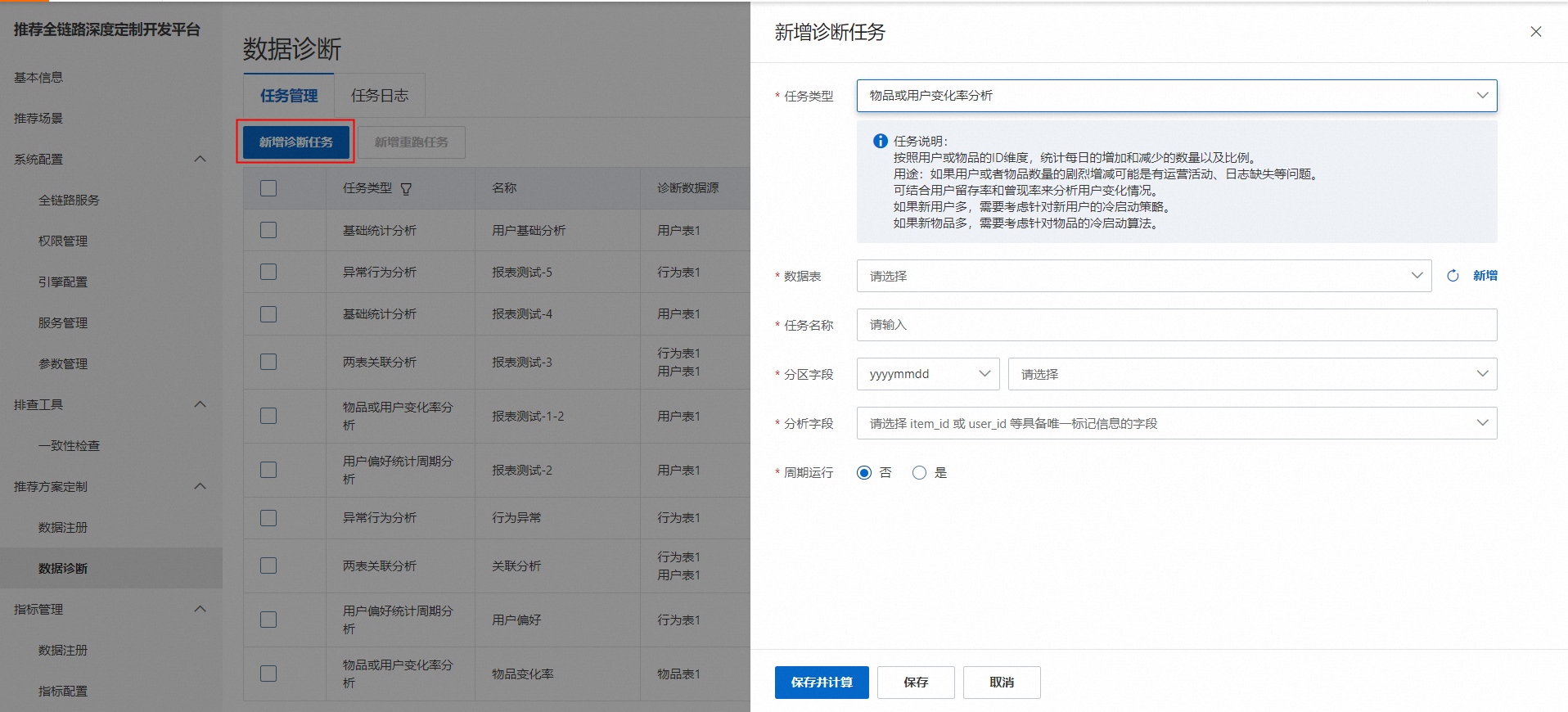Collapse the 系统配置 sidebar section
The image size is (1568, 712).
[200, 159]
